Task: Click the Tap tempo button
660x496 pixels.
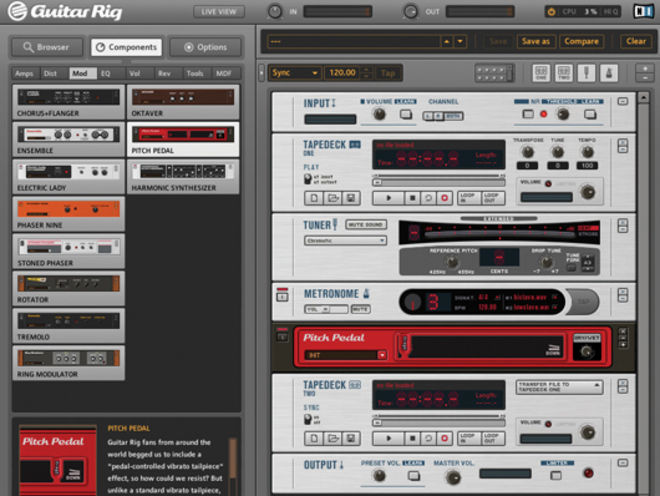Action: [388, 73]
